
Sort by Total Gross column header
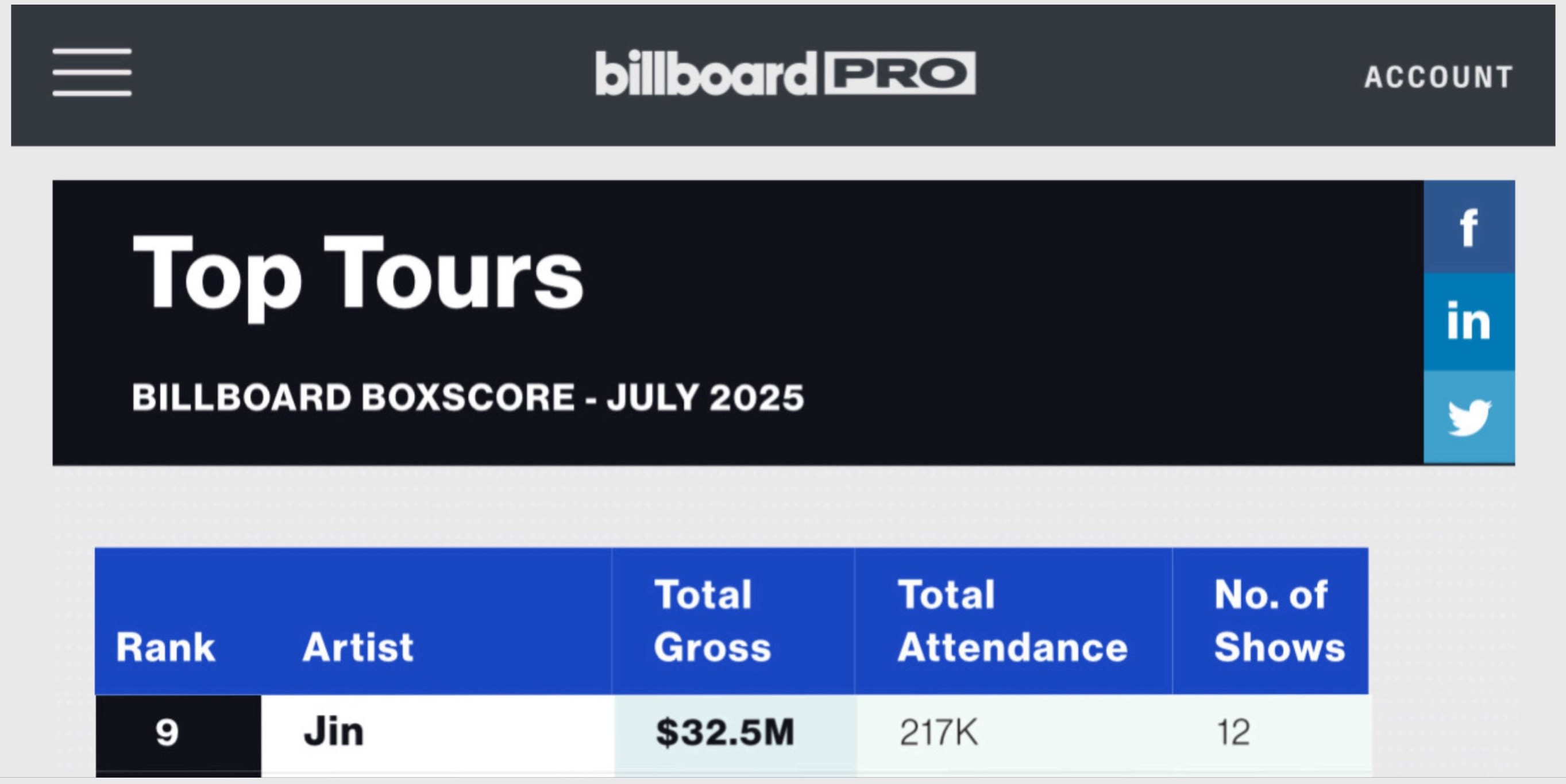(x=712, y=620)
